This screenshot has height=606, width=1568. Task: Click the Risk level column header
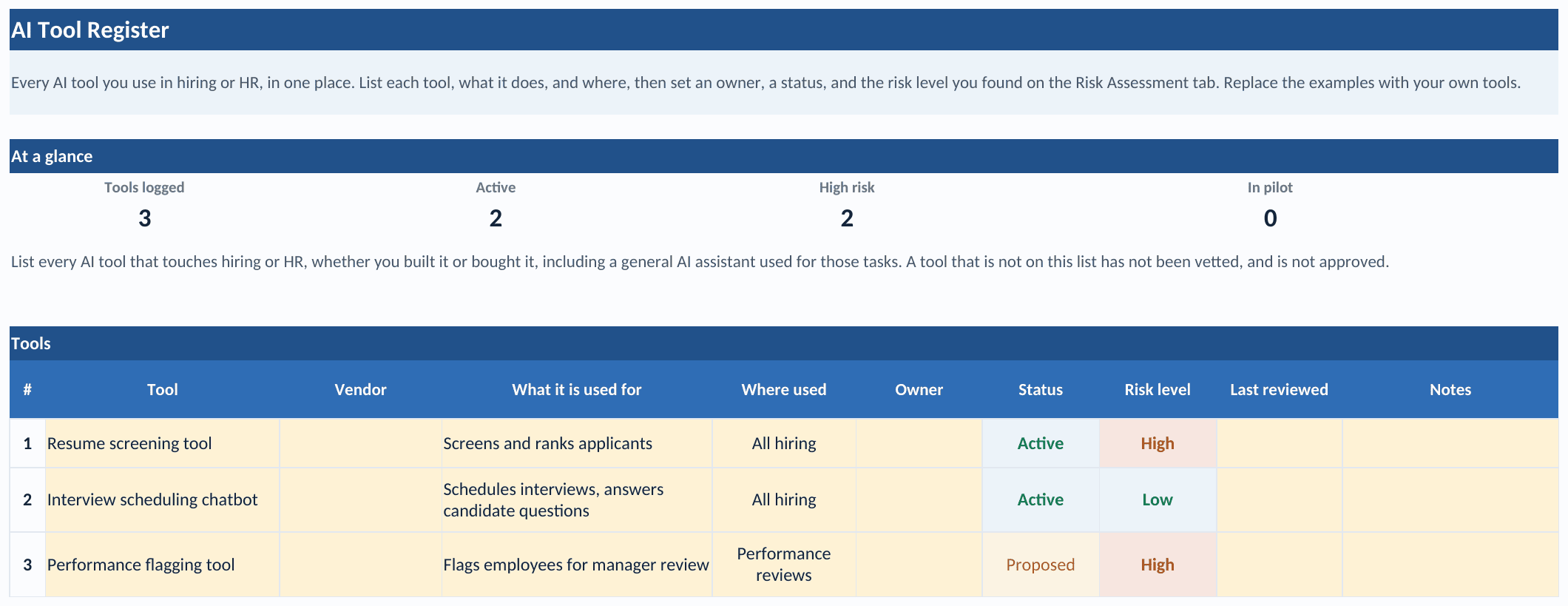pyautogui.click(x=1158, y=389)
